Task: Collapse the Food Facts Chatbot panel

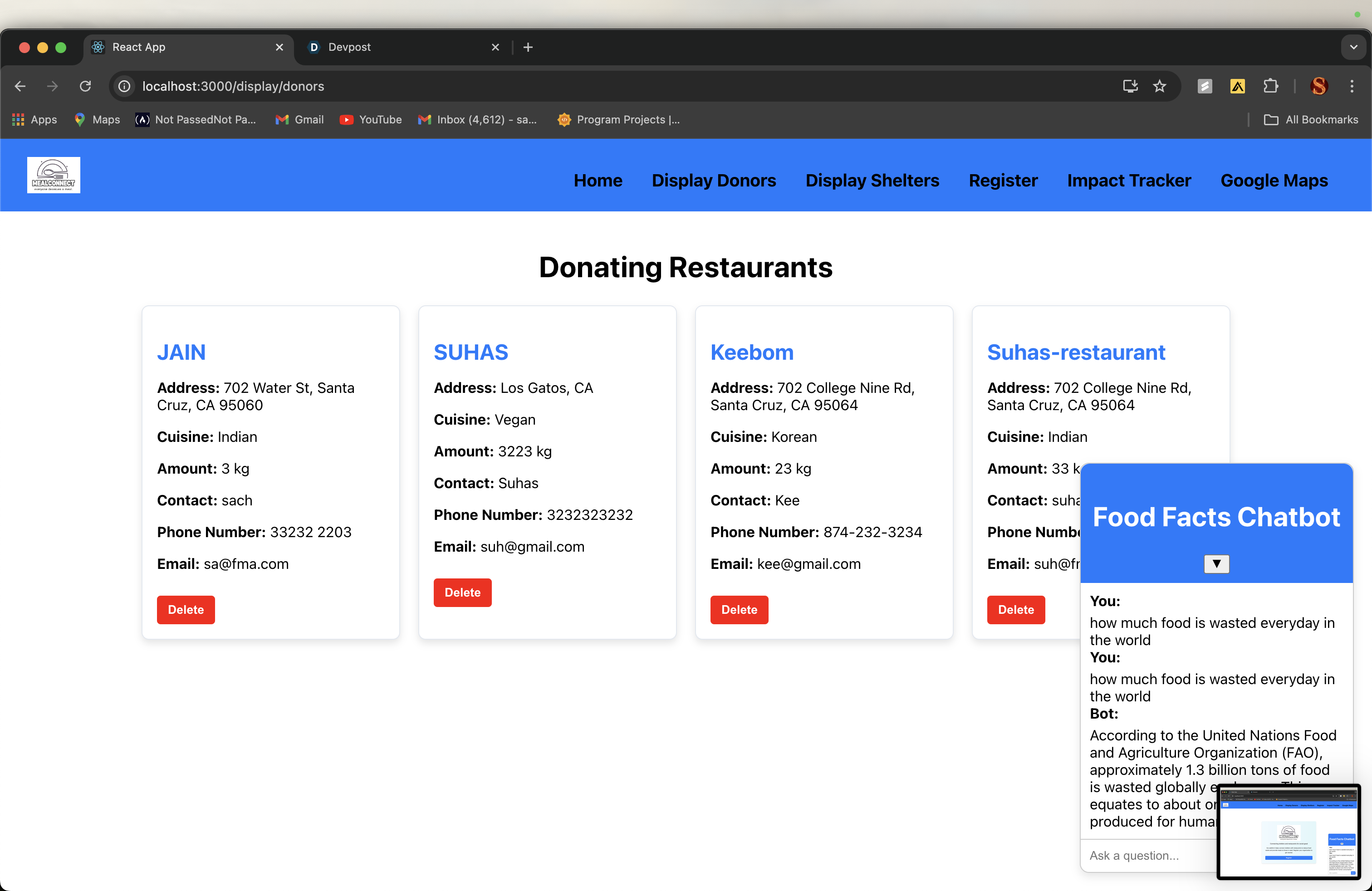Action: 1216,563
